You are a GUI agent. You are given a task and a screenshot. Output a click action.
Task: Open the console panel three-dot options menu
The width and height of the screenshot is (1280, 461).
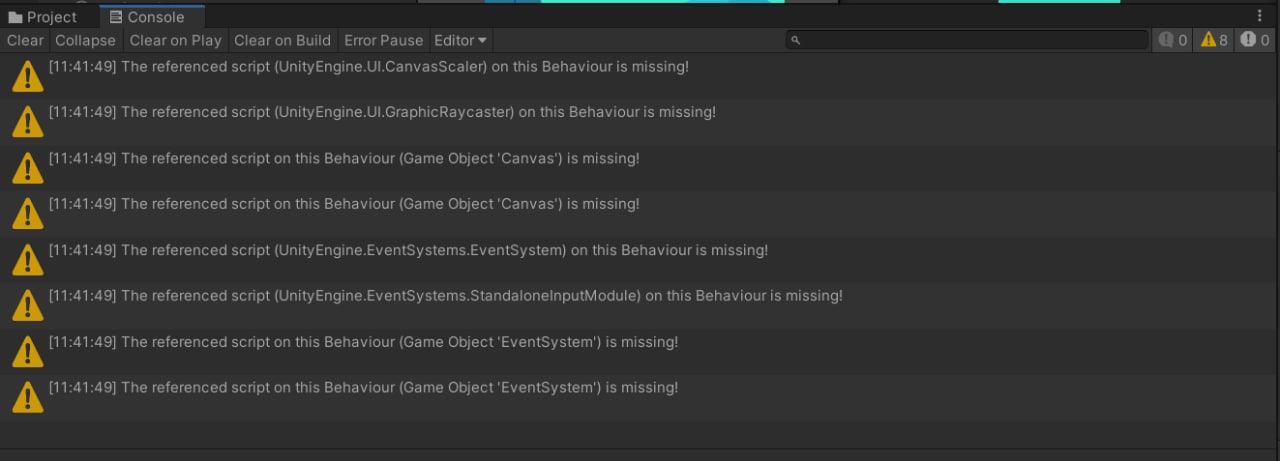[x=1259, y=16]
